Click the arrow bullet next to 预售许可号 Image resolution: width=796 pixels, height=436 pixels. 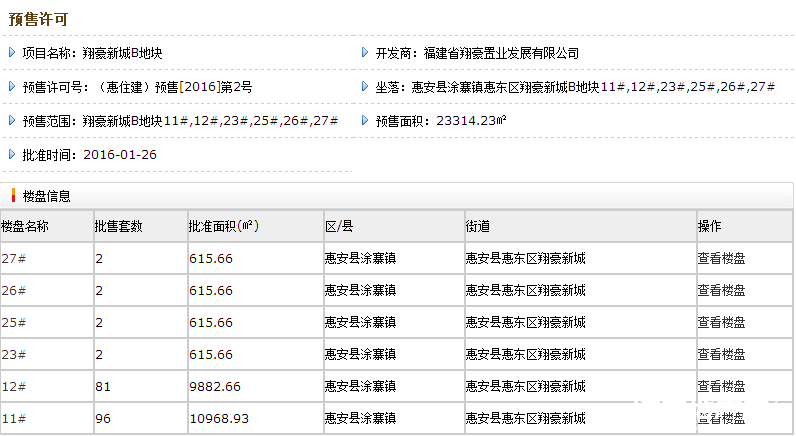(12, 87)
